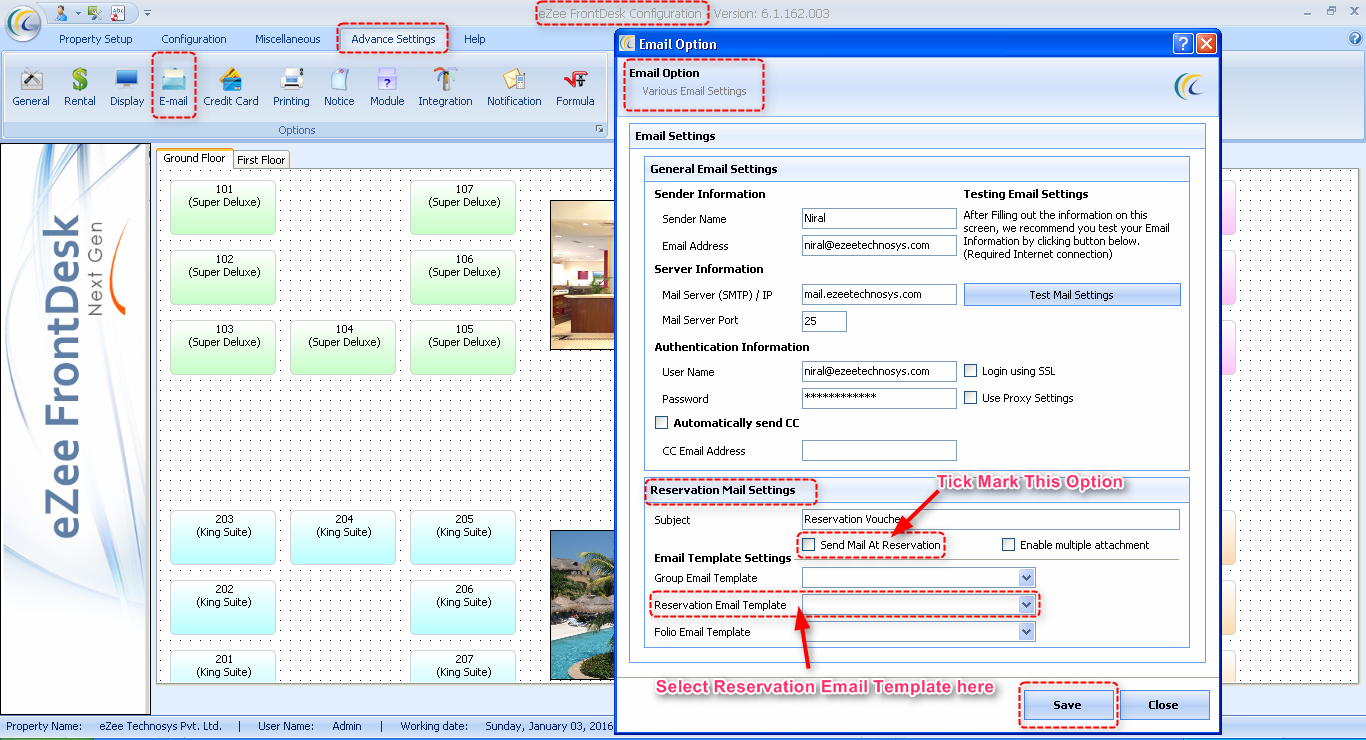Enable multiple attachment checkbox
The height and width of the screenshot is (740, 1366).
pyautogui.click(x=1008, y=545)
